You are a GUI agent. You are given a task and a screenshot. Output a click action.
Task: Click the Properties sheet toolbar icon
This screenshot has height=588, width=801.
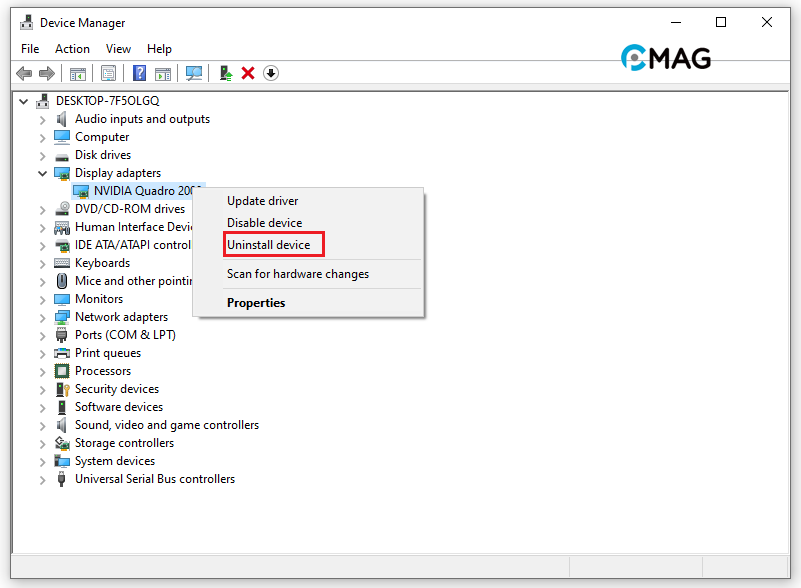pyautogui.click(x=108, y=73)
